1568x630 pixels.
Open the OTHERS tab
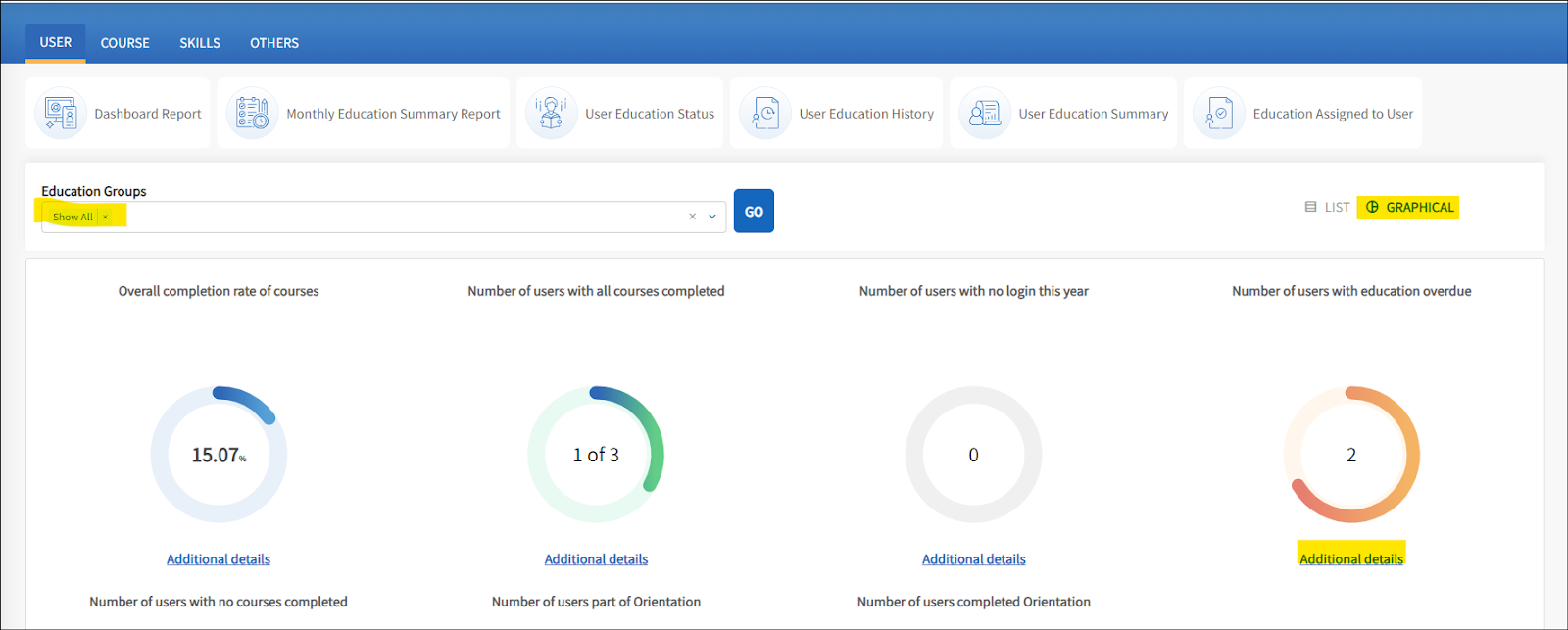[x=274, y=43]
